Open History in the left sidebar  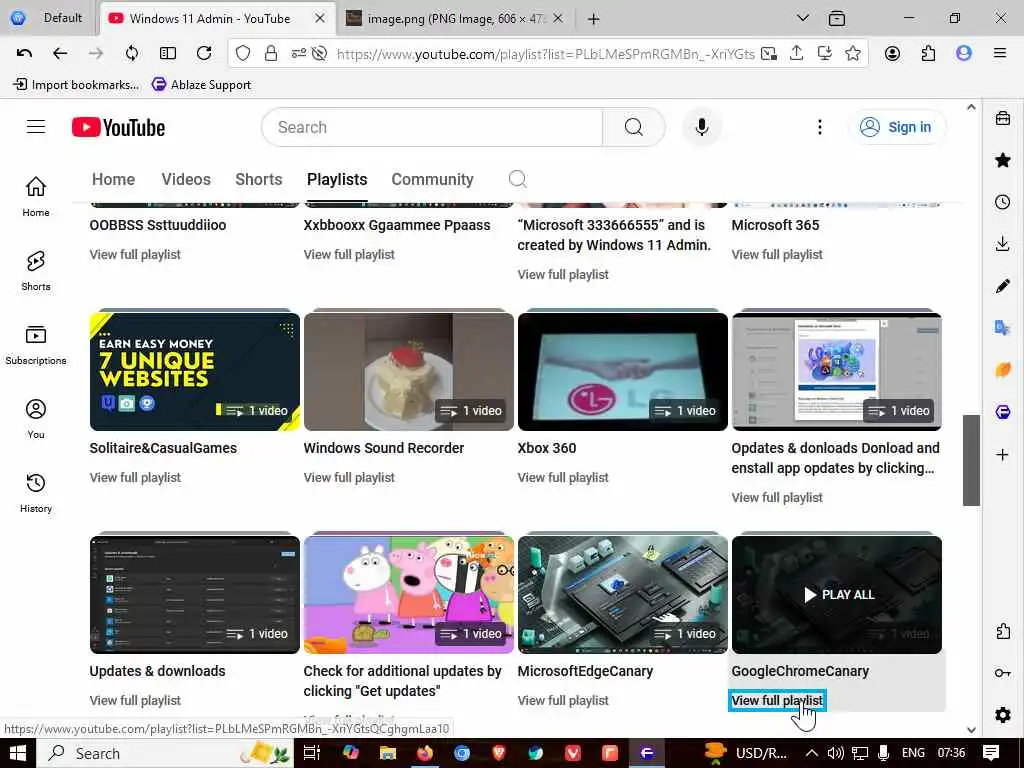(x=36, y=493)
